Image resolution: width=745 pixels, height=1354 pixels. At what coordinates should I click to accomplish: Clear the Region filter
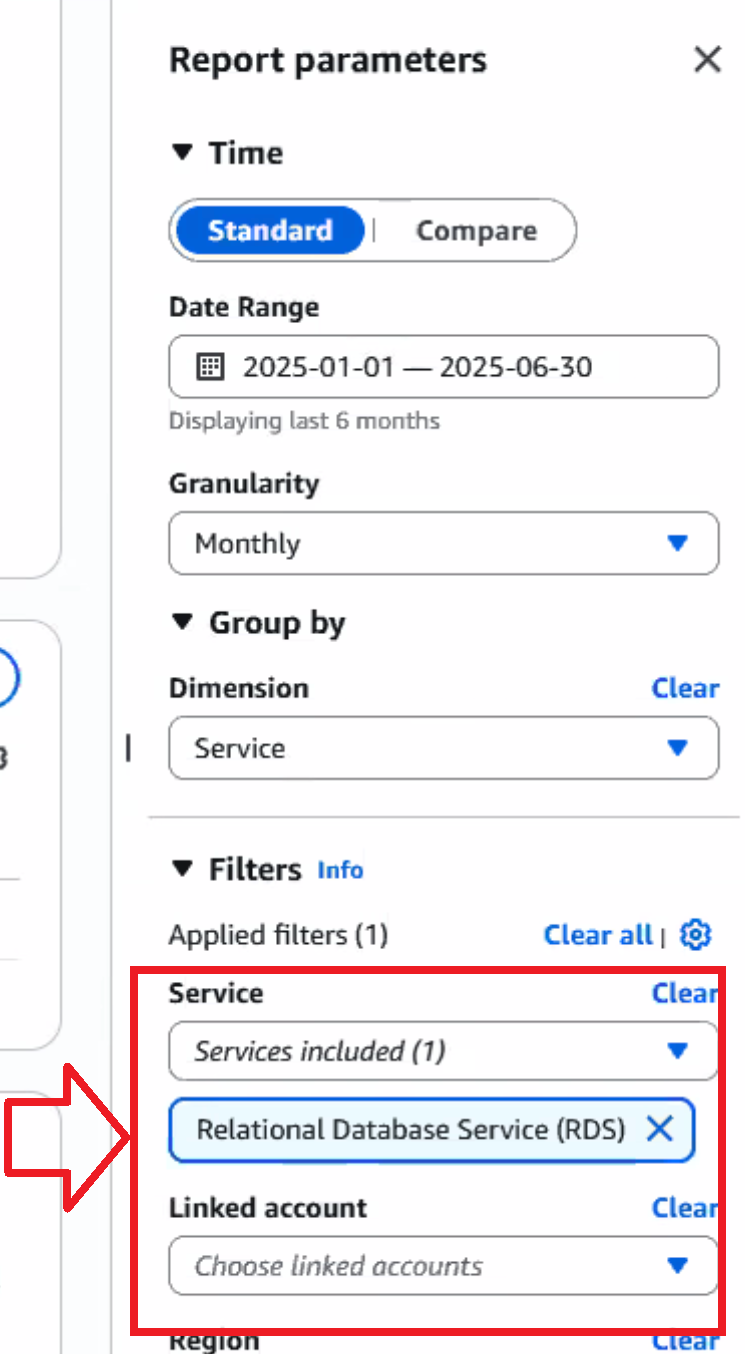(x=685, y=1341)
